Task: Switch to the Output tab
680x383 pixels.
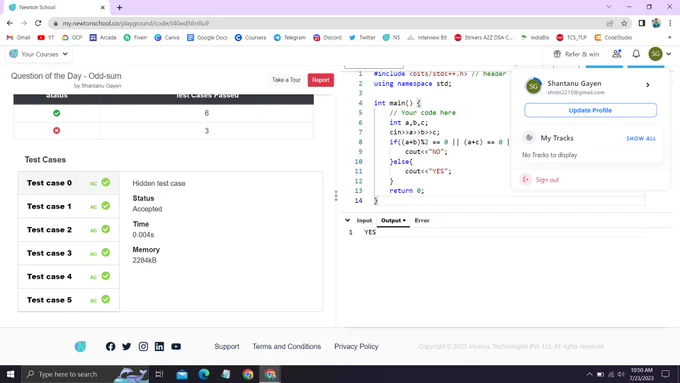Action: point(393,220)
